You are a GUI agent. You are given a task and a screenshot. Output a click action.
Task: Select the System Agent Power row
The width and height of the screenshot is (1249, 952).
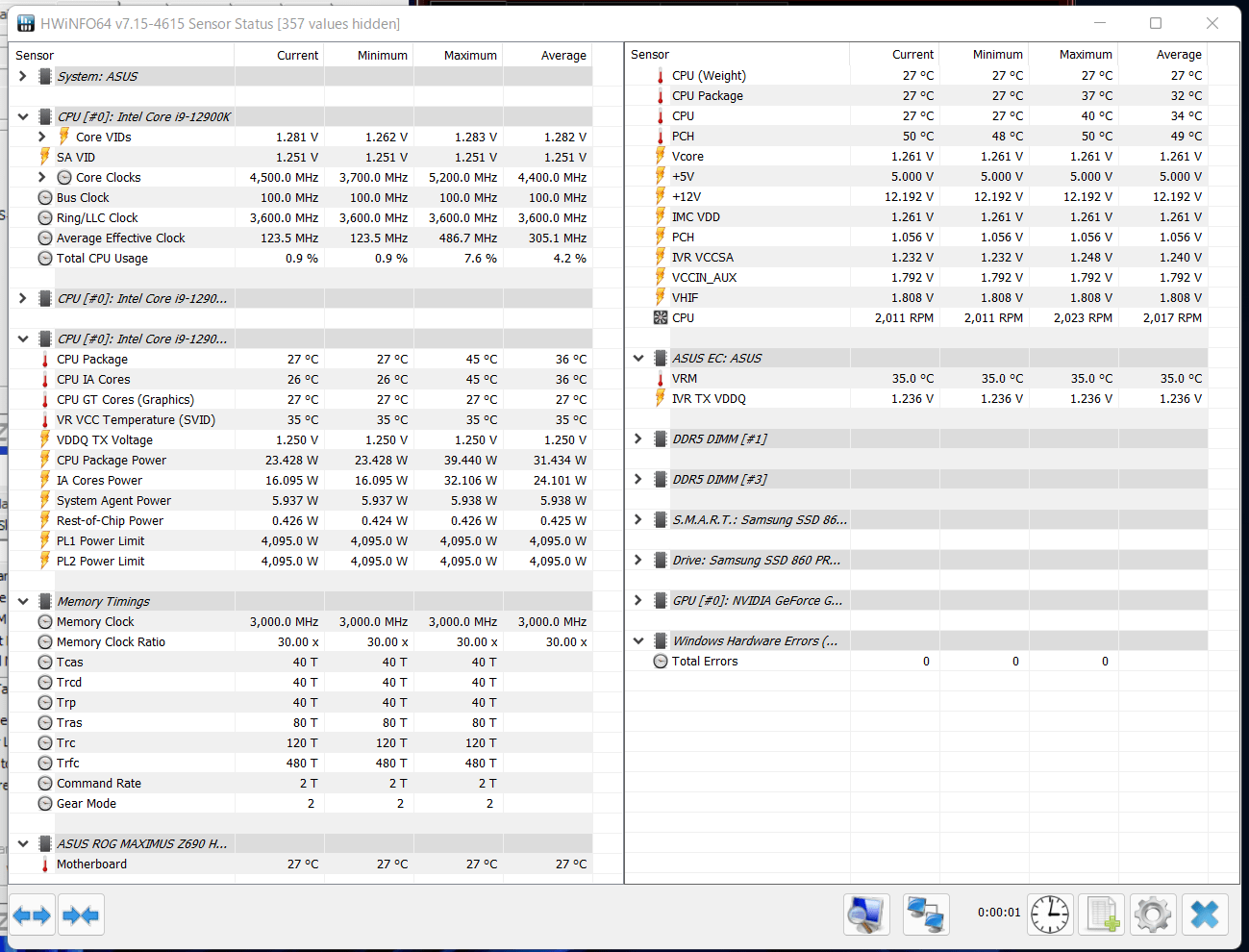click(x=301, y=500)
